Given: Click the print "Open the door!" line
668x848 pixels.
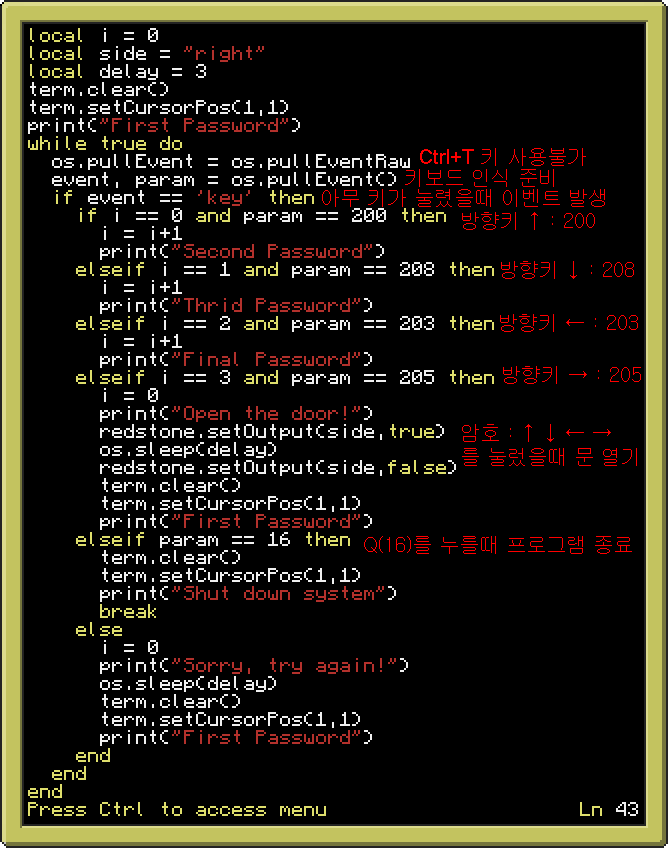Looking at the screenshot, I should pos(236,414).
